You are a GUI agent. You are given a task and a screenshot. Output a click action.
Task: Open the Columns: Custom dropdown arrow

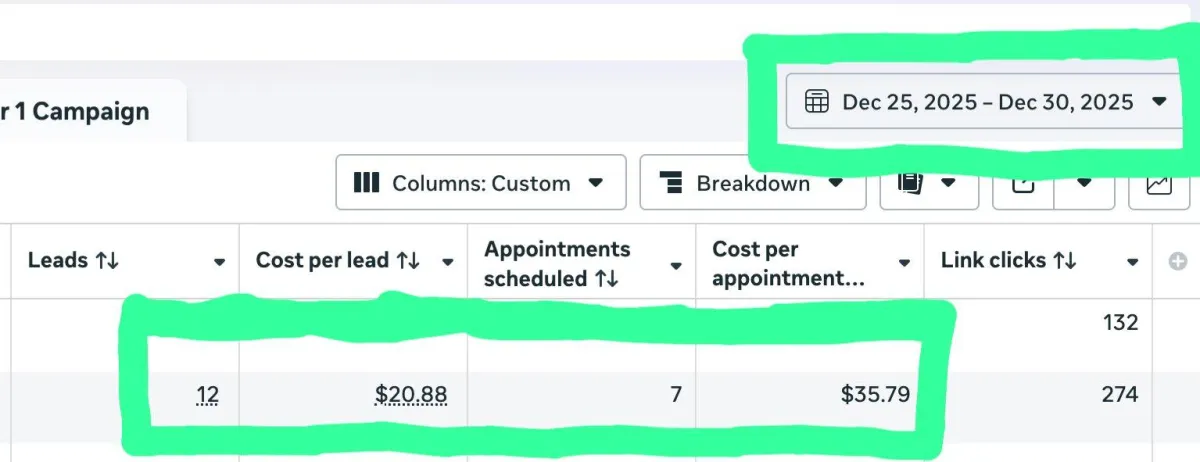coord(596,183)
